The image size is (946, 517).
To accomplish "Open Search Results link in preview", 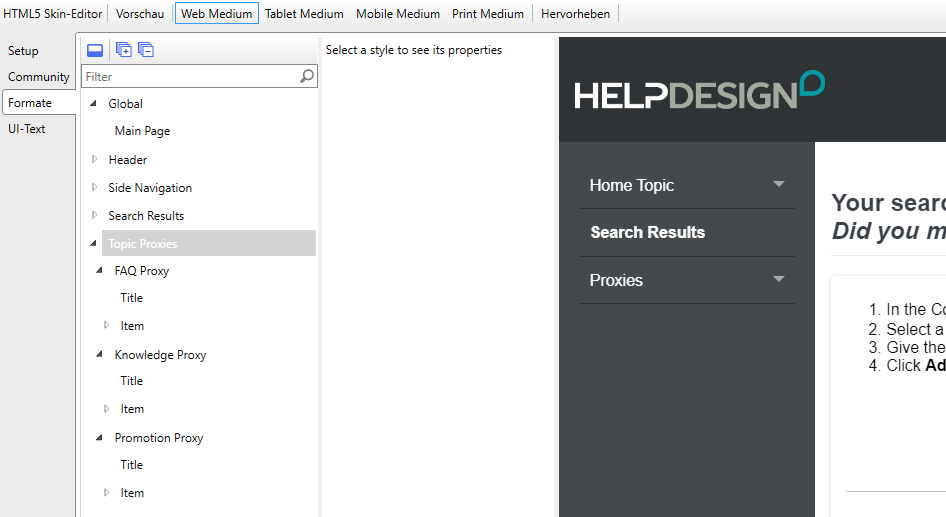I will tap(647, 232).
